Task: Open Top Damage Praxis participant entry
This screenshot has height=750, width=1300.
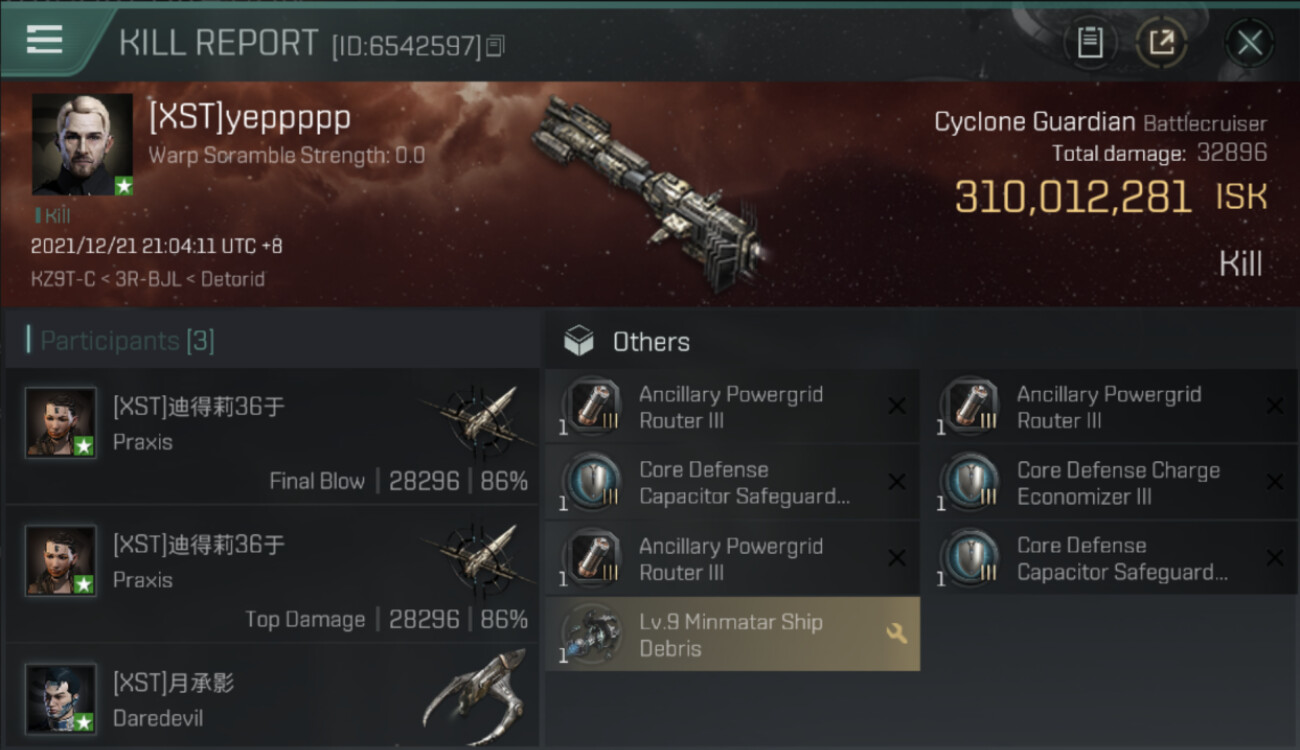Action: coord(272,574)
